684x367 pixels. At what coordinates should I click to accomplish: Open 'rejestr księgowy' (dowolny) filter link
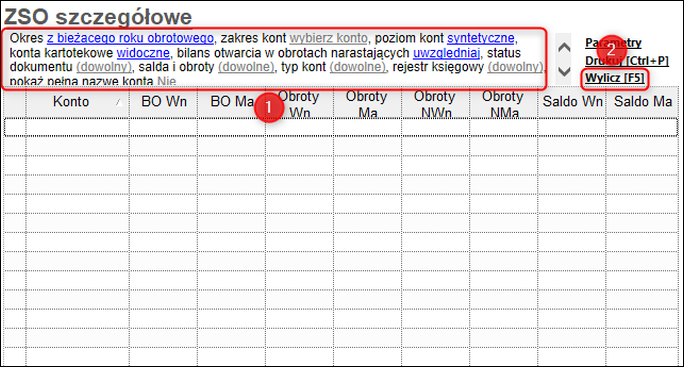515,67
